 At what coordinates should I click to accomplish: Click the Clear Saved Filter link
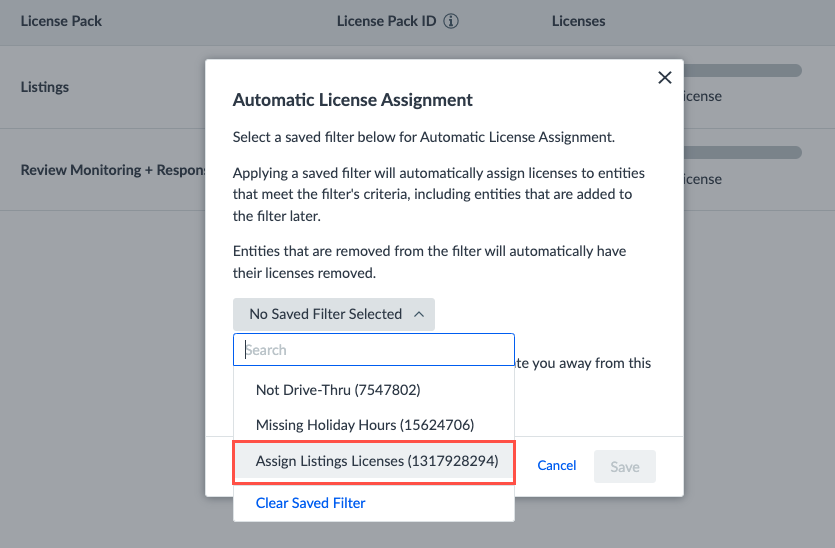(310, 503)
